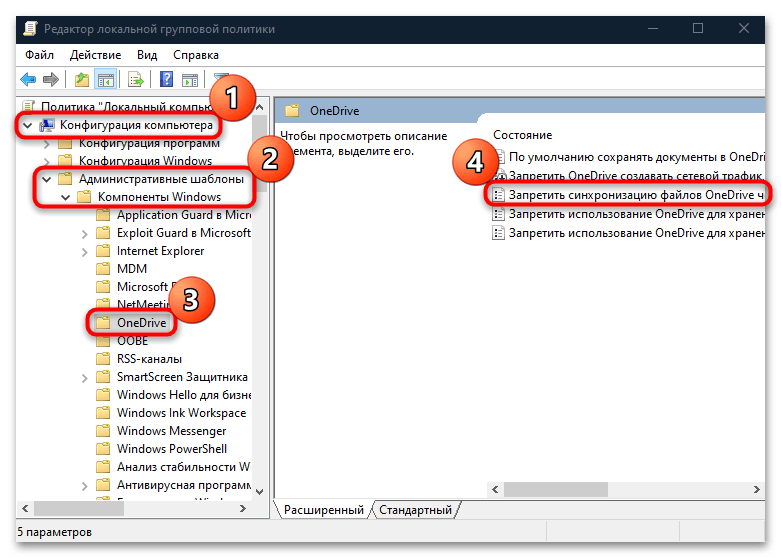Click the Internet Explorer folder icon
The height and width of the screenshot is (558, 781).
point(103,251)
